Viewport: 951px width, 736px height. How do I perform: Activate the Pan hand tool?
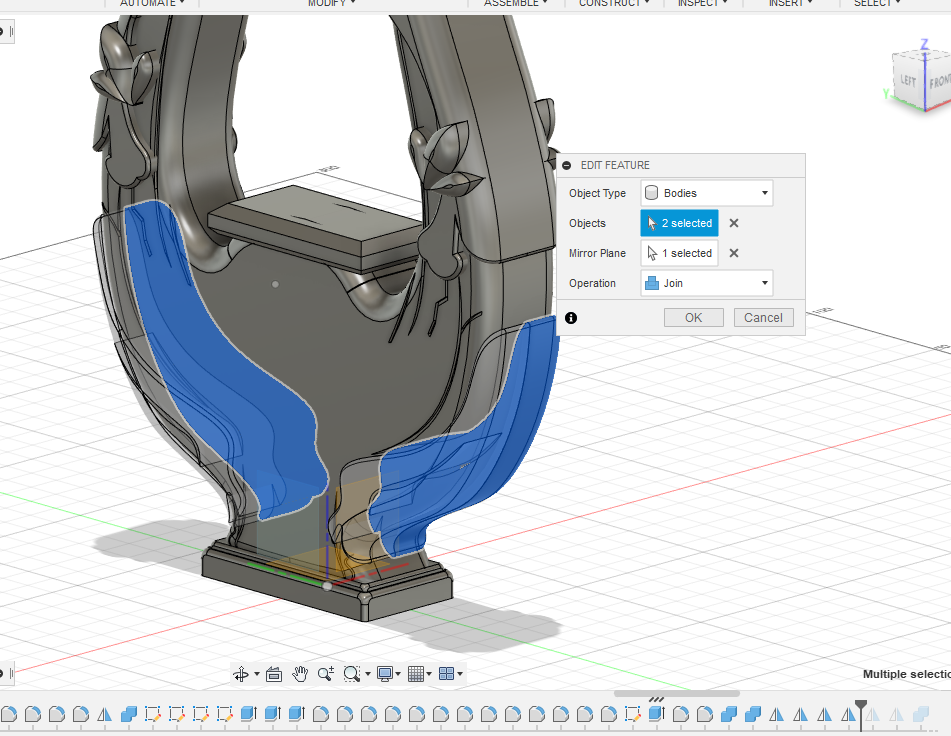pos(300,674)
